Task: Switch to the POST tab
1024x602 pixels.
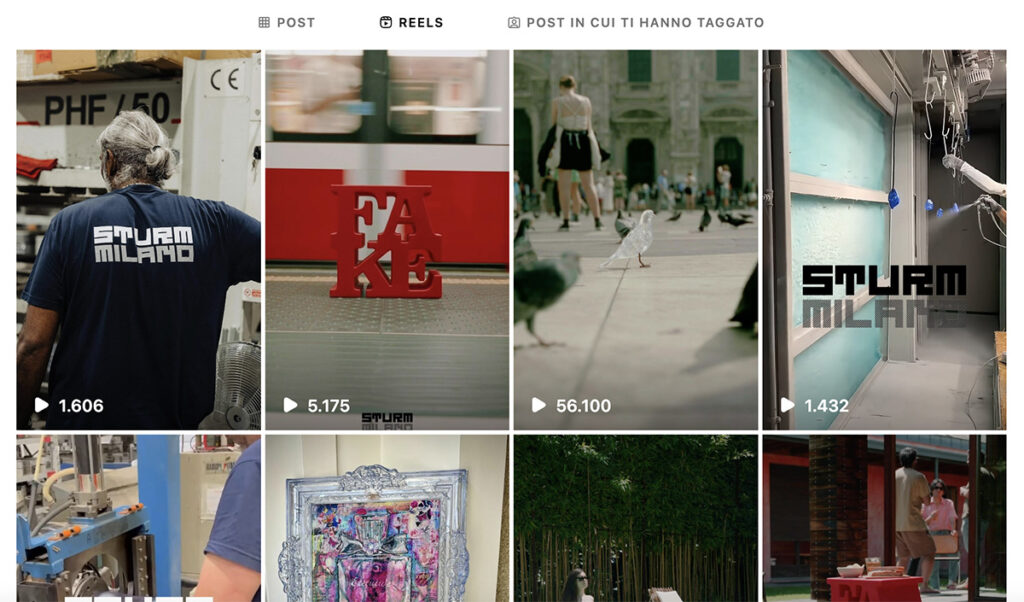Action: pyautogui.click(x=287, y=23)
